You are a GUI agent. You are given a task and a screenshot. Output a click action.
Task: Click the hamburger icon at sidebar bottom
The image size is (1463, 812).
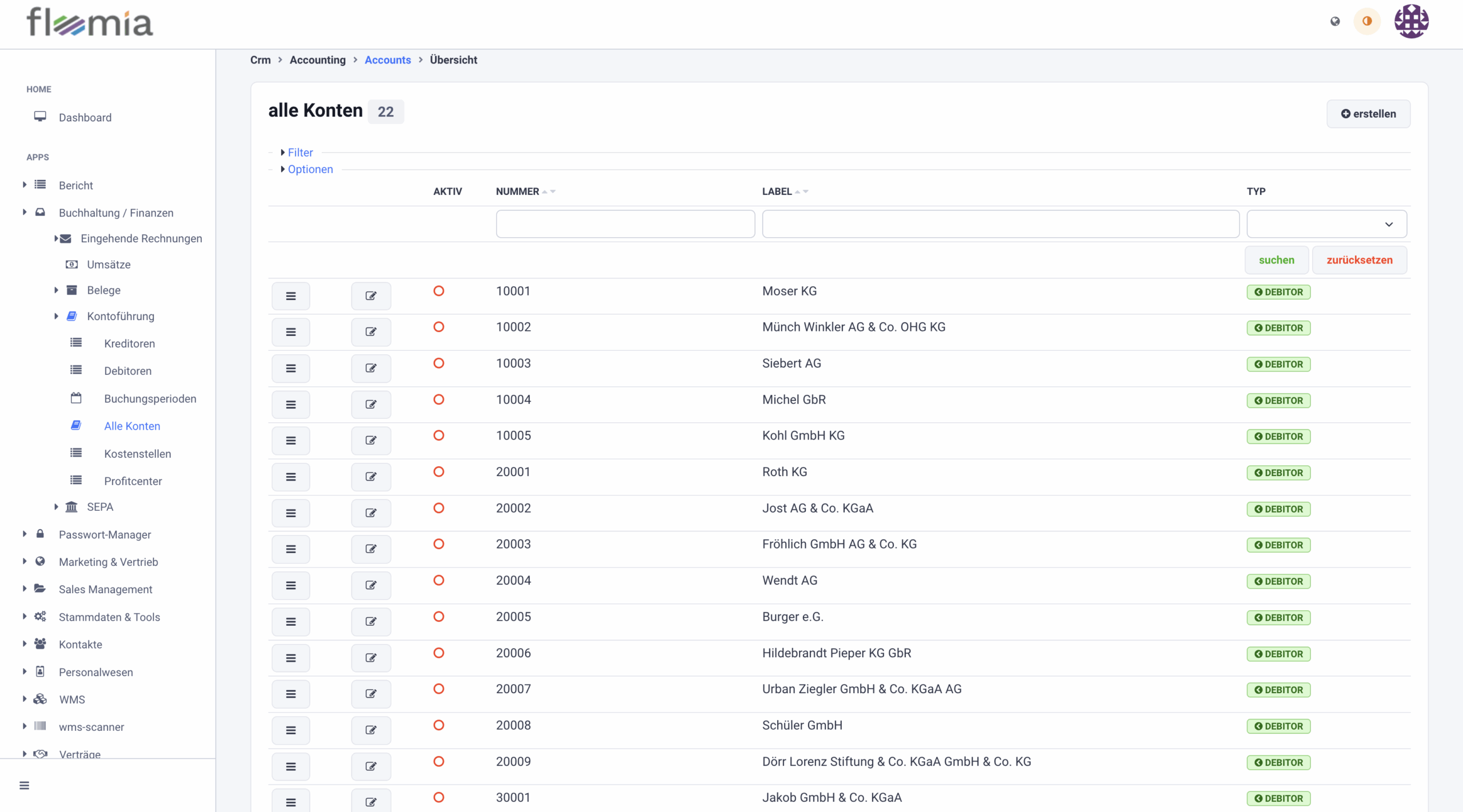tap(24, 785)
